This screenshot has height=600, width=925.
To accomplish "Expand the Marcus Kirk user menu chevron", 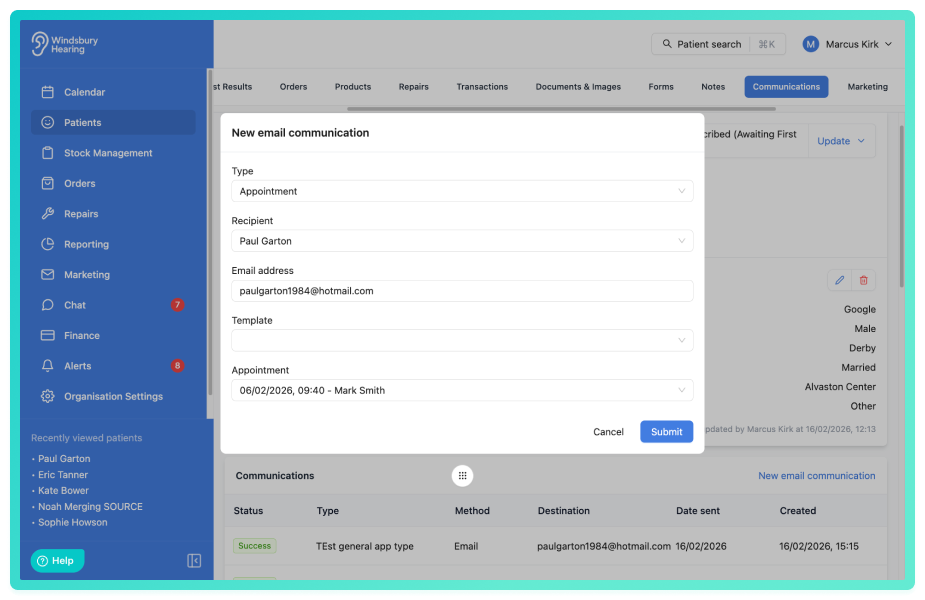I will [888, 44].
